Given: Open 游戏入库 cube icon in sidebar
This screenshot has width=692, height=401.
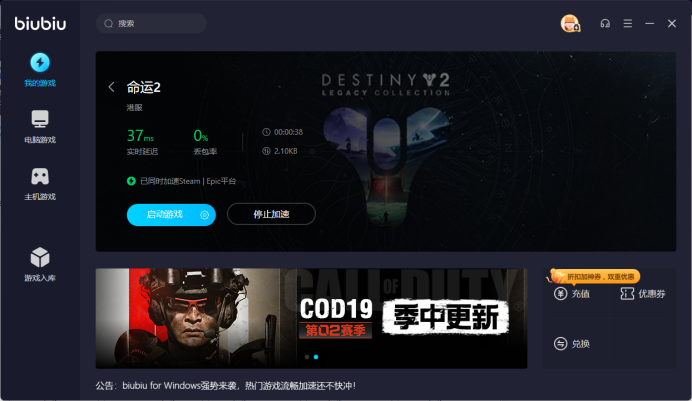Looking at the screenshot, I should (40, 257).
